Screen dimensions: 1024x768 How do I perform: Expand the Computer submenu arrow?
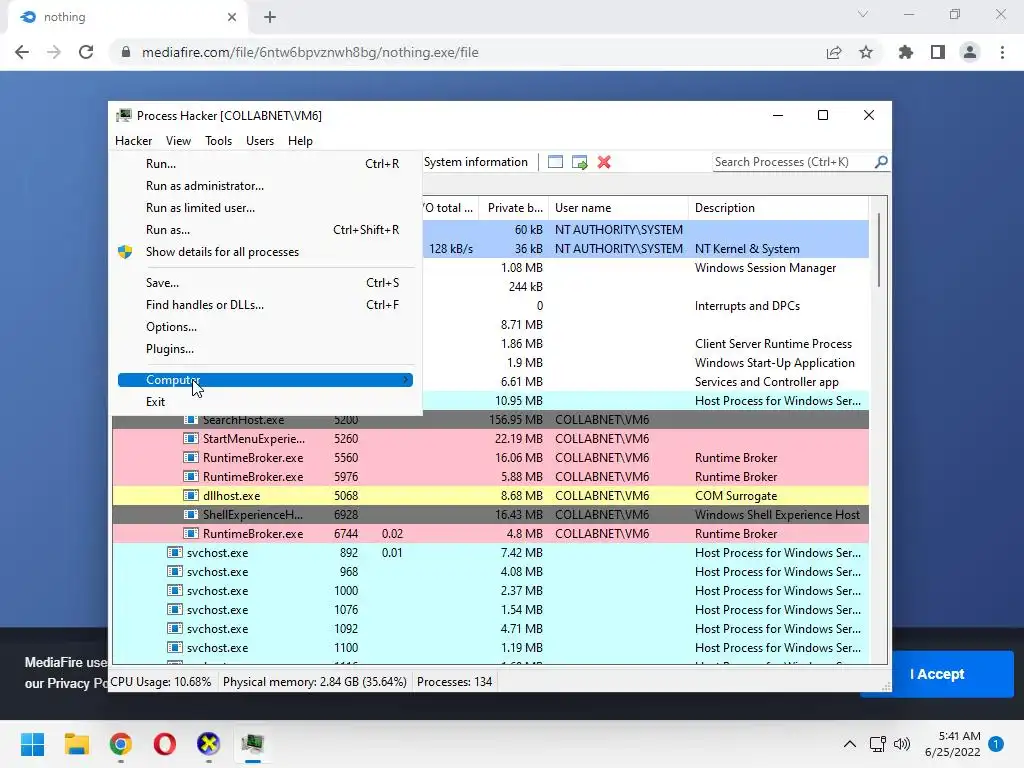pos(406,379)
